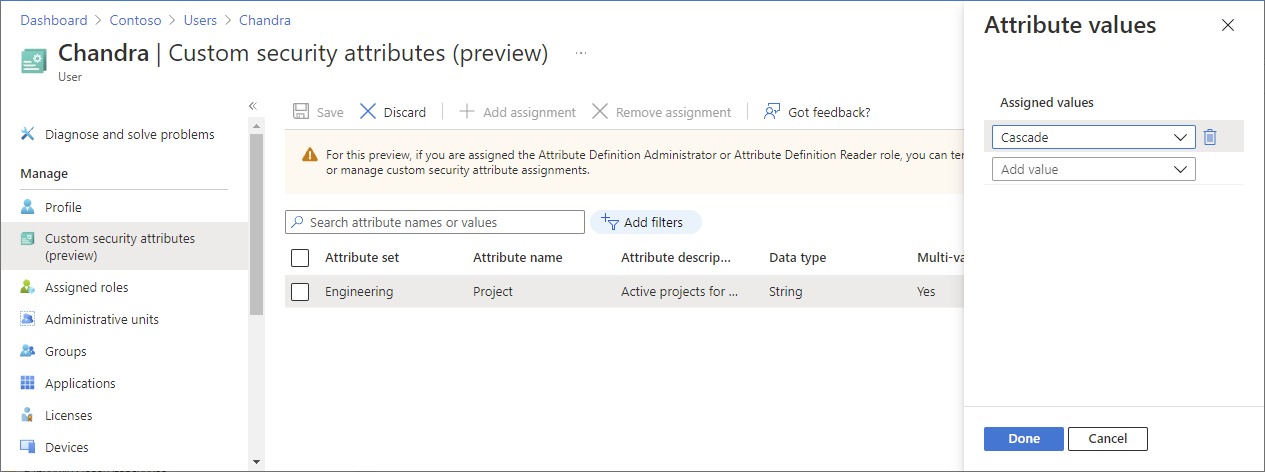This screenshot has height=472, width=1265.
Task: Close the Attribute values panel
Action: 1228,25
